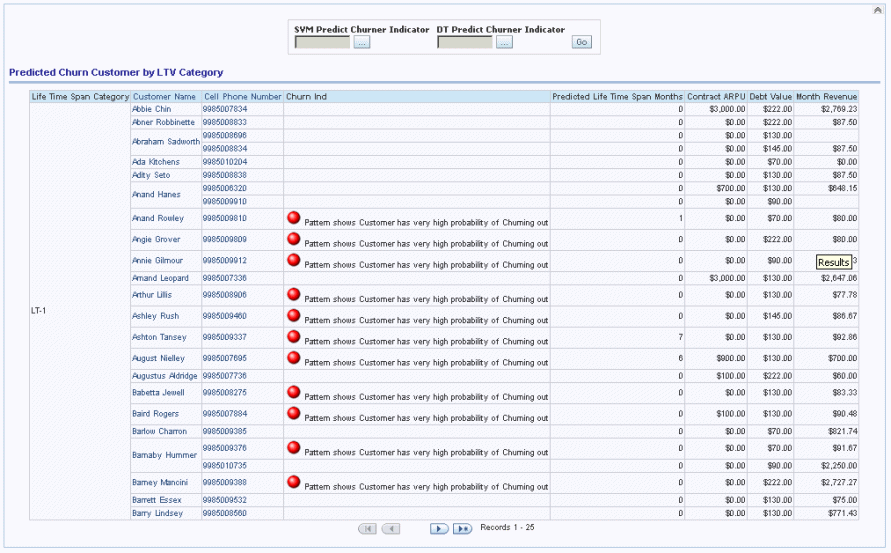Click the first page arrow button
The height and width of the screenshot is (553, 891).
tap(367, 528)
